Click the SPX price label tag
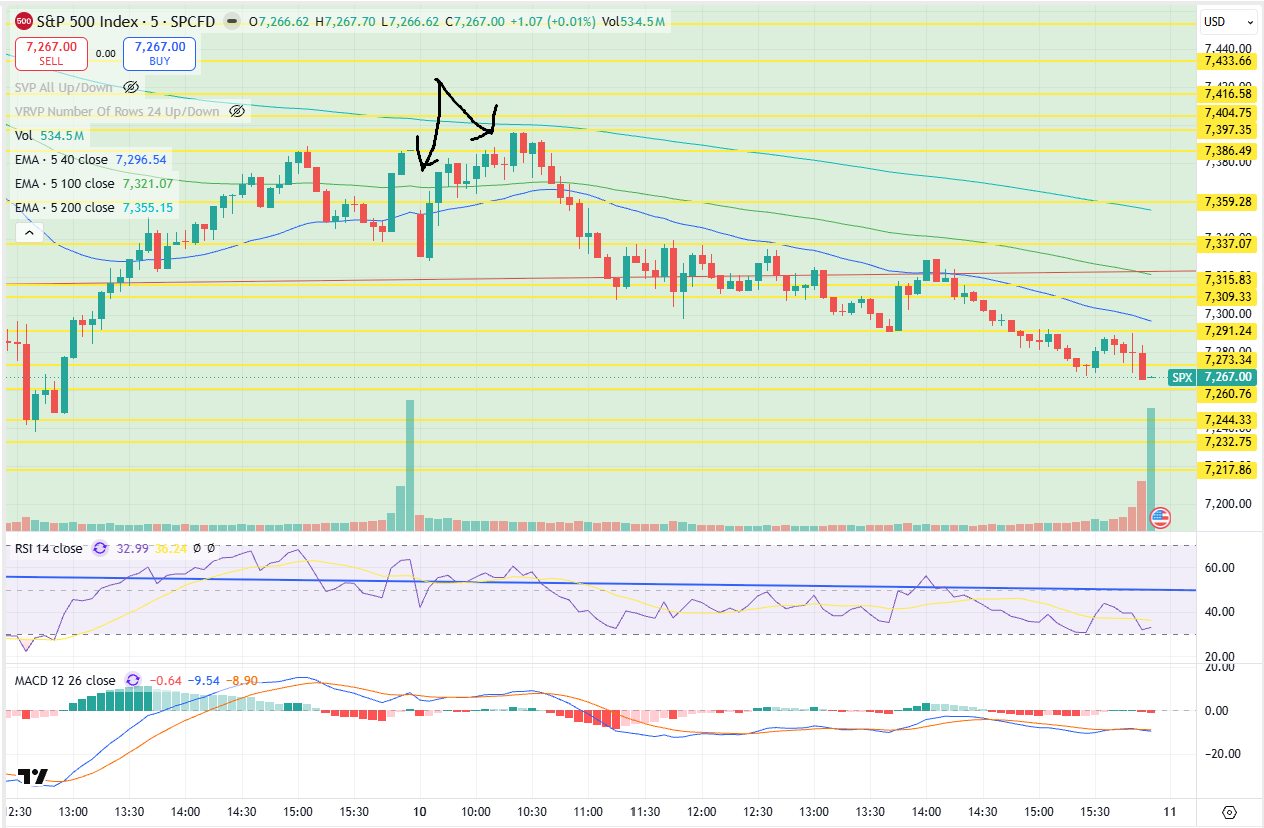Image resolution: width=1264 pixels, height=828 pixels. [x=1183, y=377]
